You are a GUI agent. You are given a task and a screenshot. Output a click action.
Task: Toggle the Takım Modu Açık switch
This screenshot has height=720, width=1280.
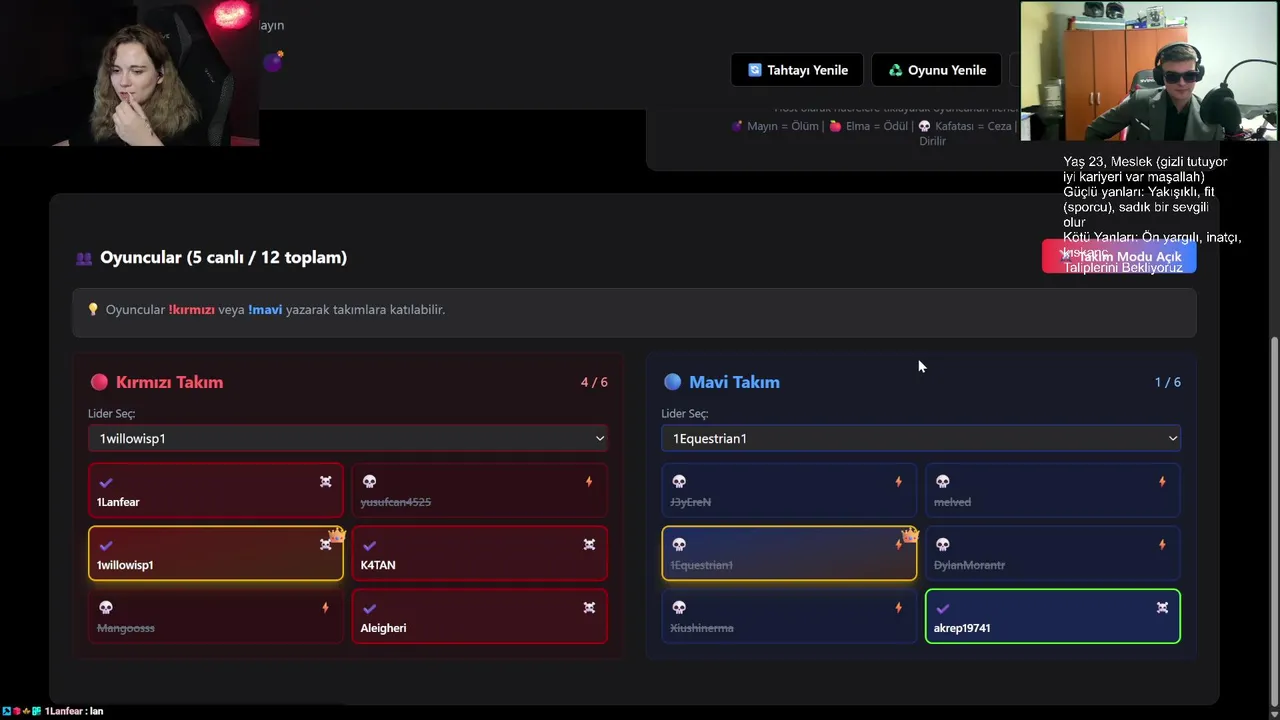(1119, 257)
